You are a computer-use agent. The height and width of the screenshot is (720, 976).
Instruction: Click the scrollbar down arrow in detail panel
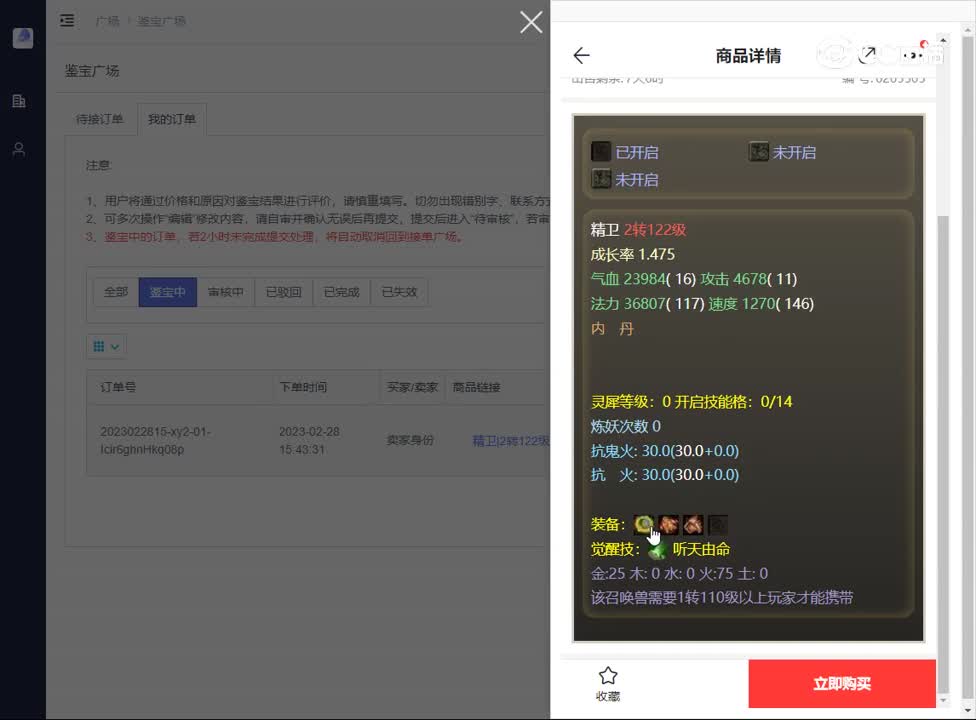click(x=943, y=700)
